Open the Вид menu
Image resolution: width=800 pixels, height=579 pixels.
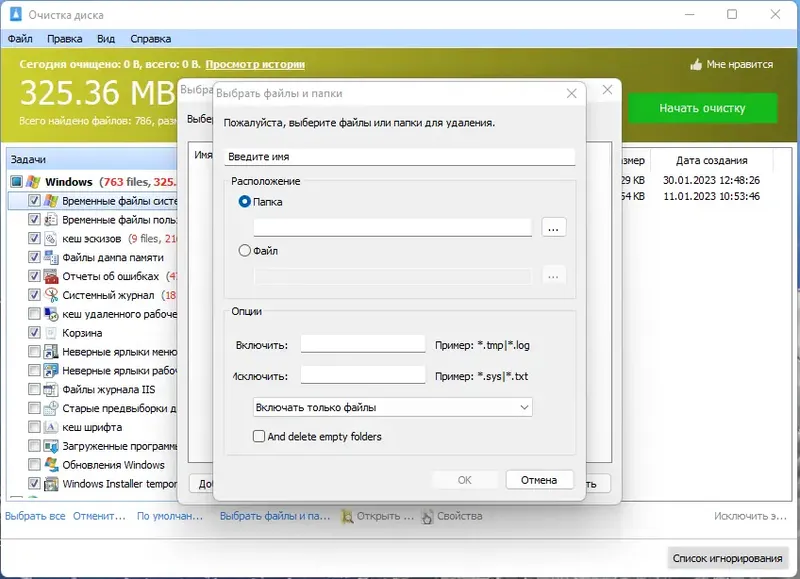pyautogui.click(x=106, y=39)
